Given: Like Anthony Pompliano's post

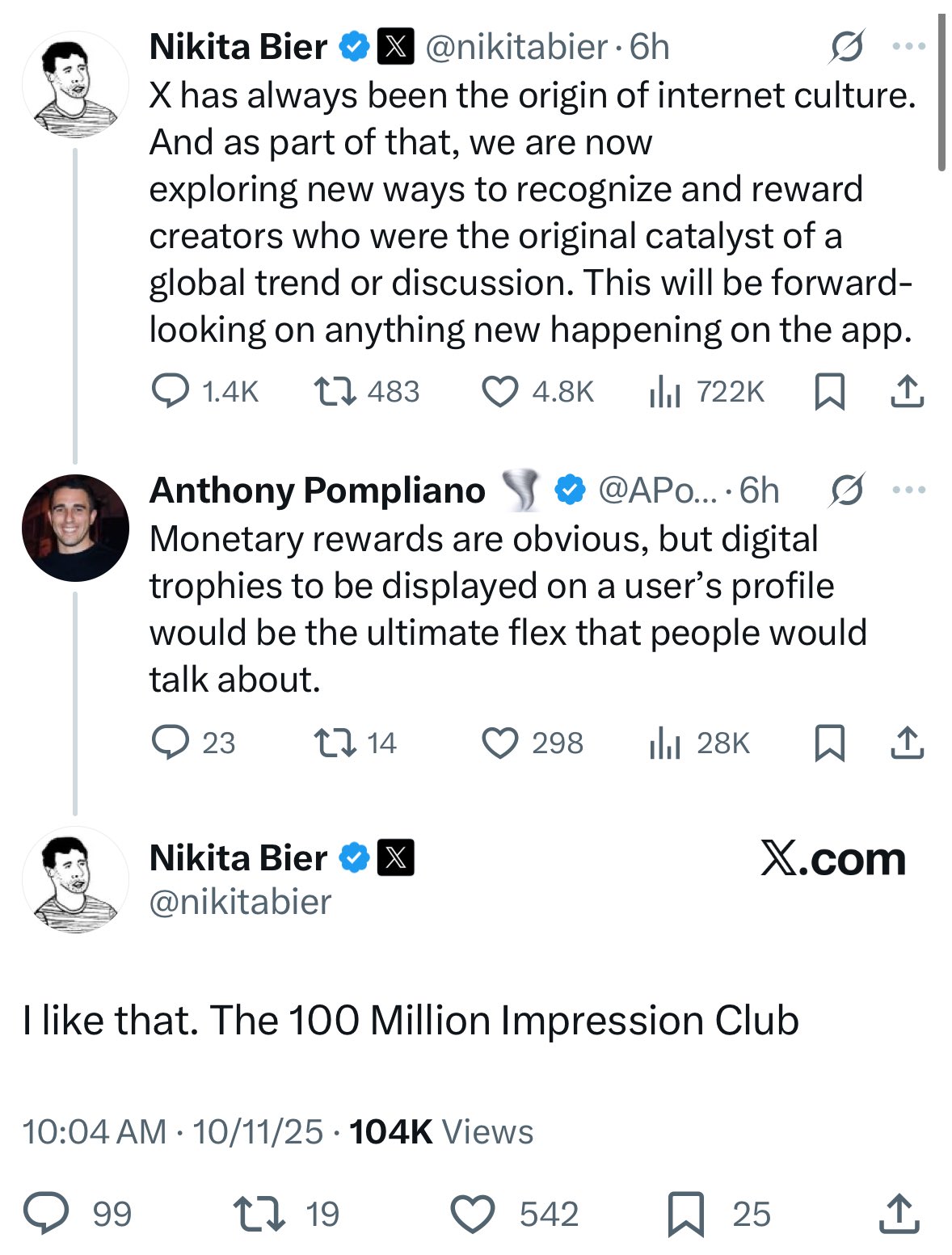Looking at the screenshot, I should (x=499, y=743).
